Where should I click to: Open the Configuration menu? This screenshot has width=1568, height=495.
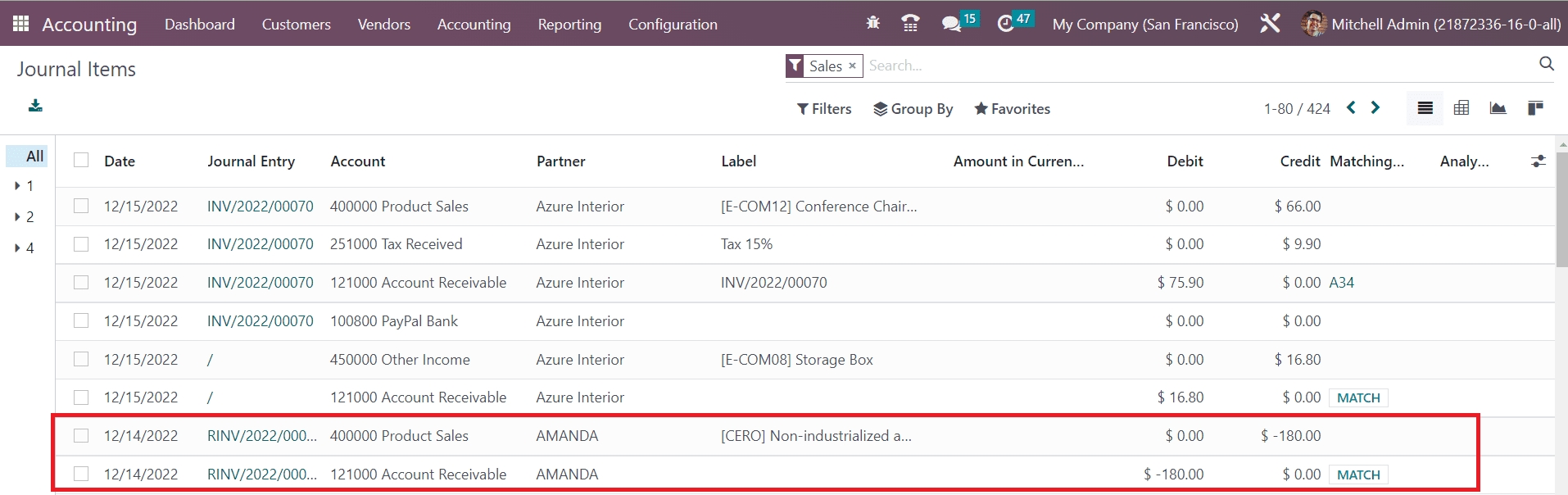673,25
